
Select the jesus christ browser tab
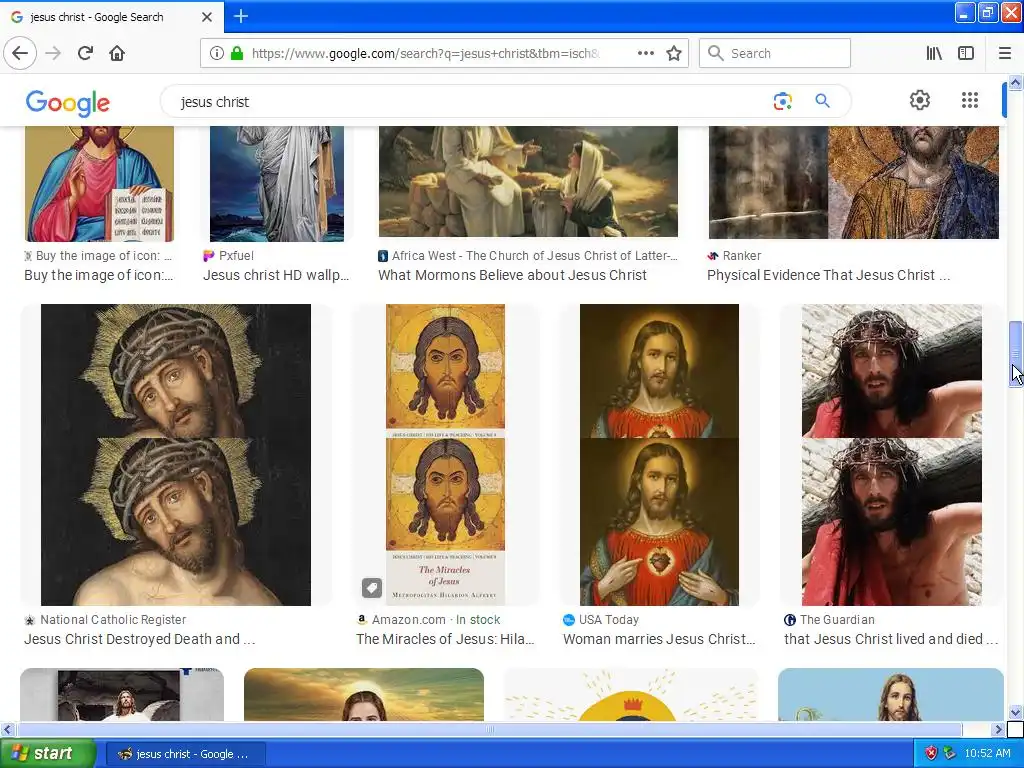coord(112,17)
